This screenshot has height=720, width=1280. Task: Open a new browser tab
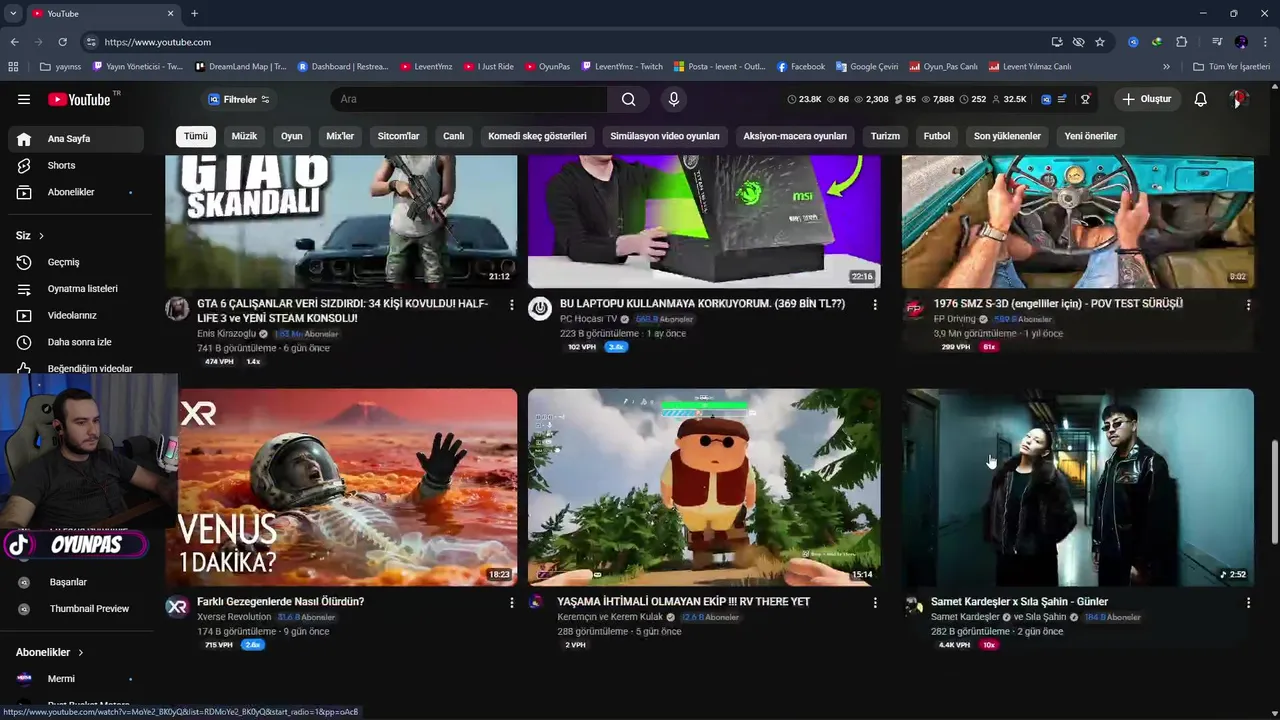pyautogui.click(x=194, y=13)
